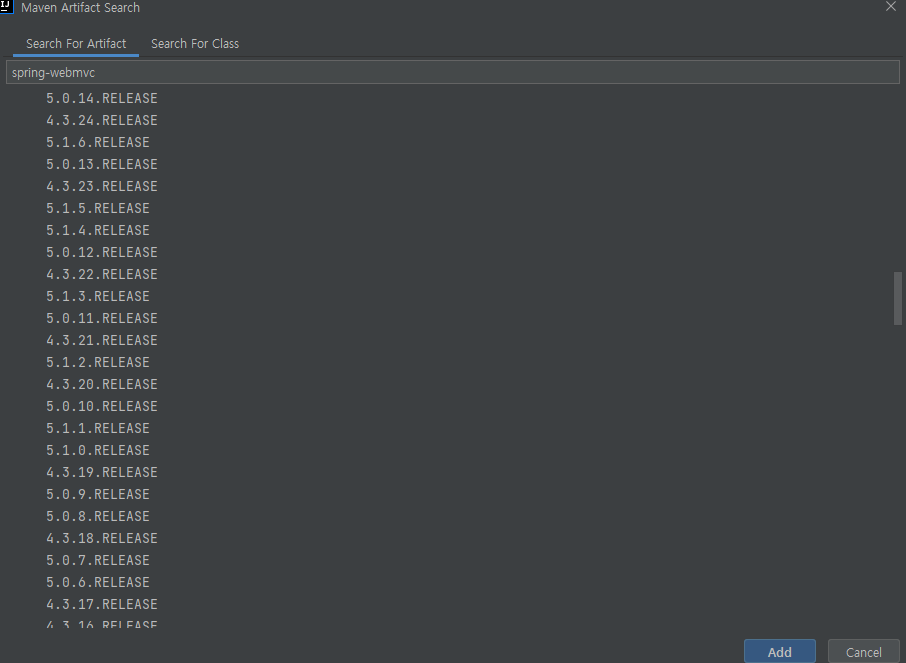The height and width of the screenshot is (663, 906).
Task: Click the Cancel button
Action: coord(863,651)
